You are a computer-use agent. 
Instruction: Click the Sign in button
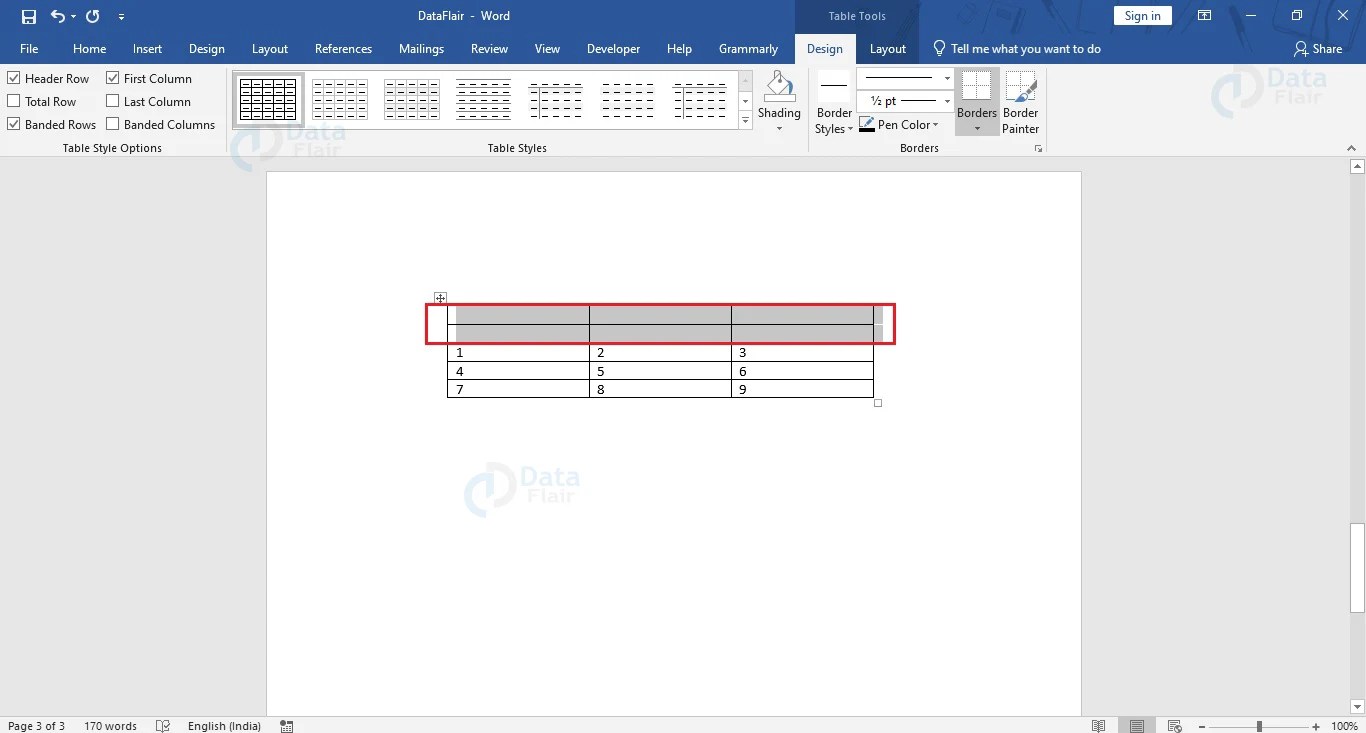click(x=1142, y=15)
